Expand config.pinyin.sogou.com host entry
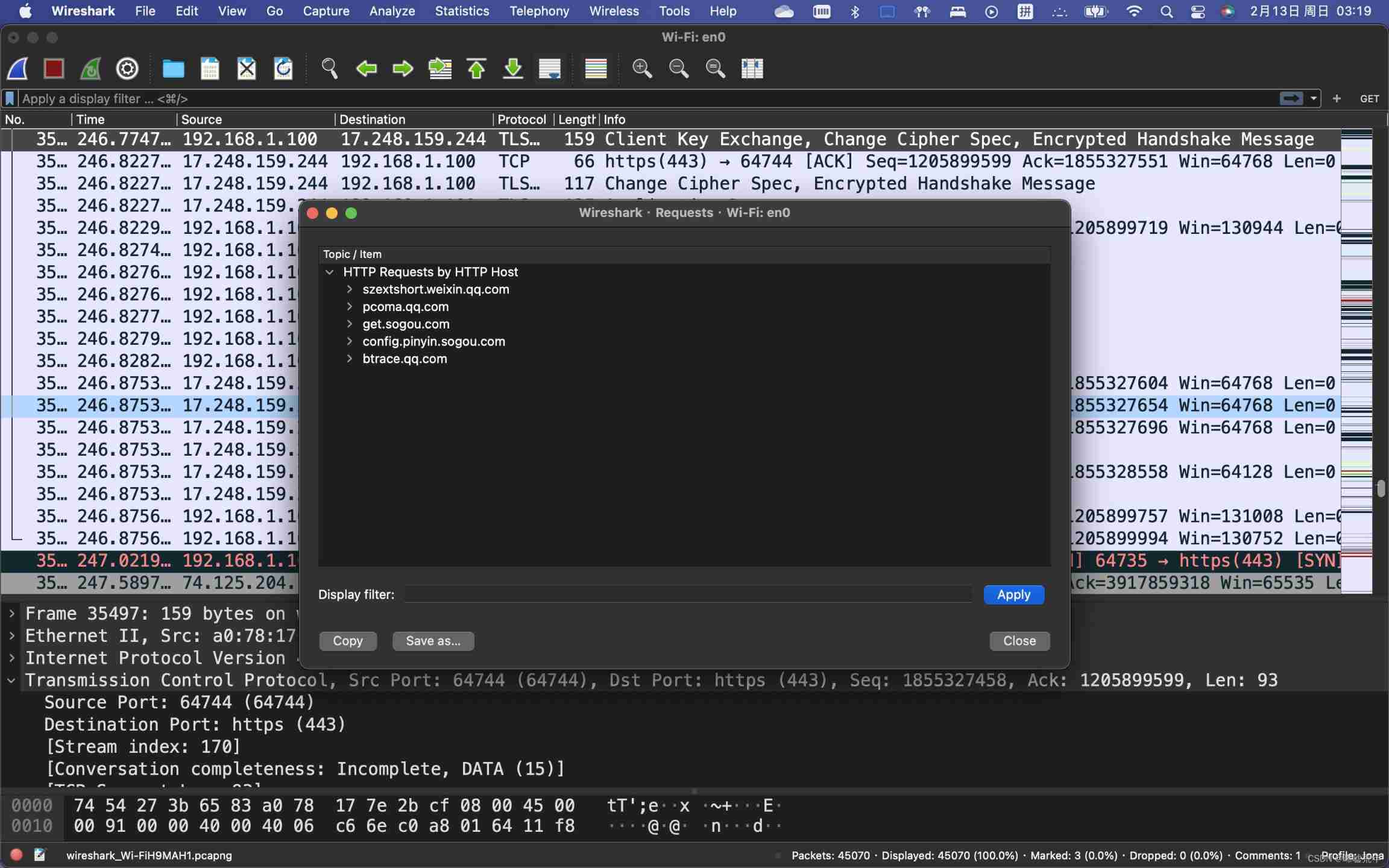 tap(350, 342)
